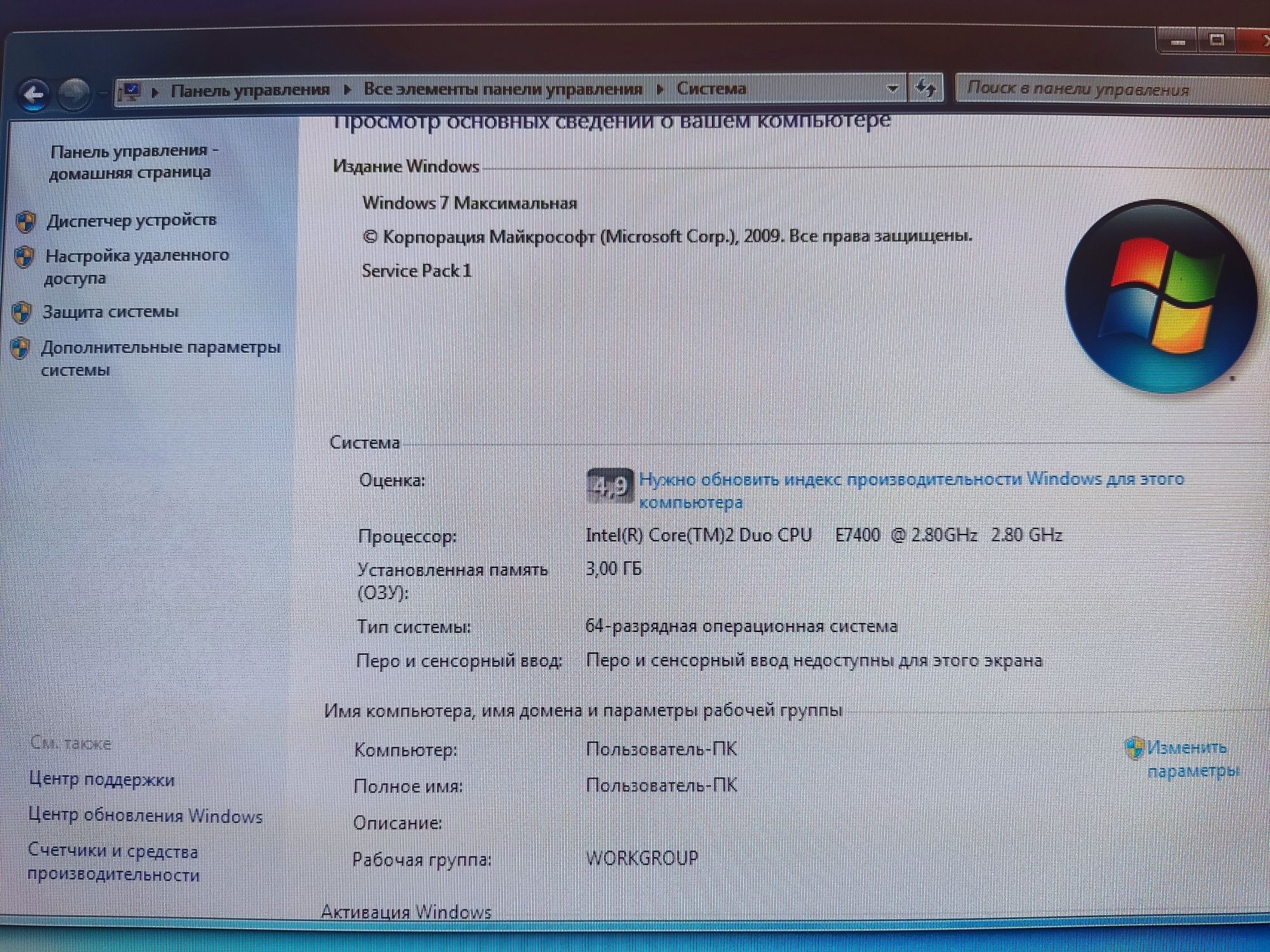Click Пользователь-ПК value beside Компьютер
1270x952 pixels.
pos(661,750)
